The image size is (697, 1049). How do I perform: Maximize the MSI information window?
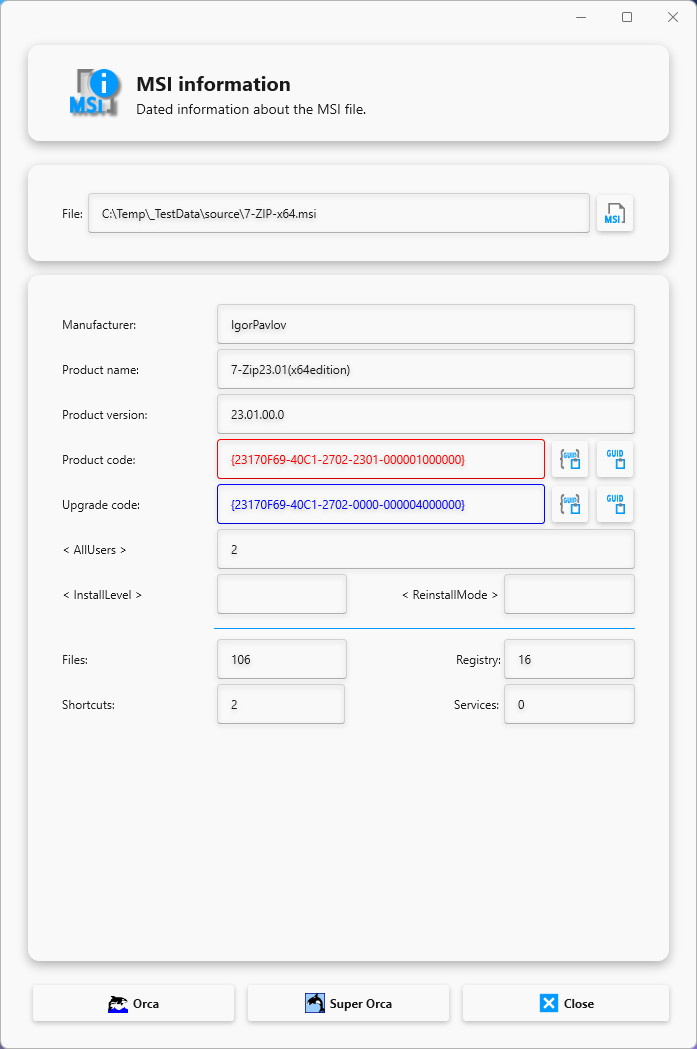(627, 17)
